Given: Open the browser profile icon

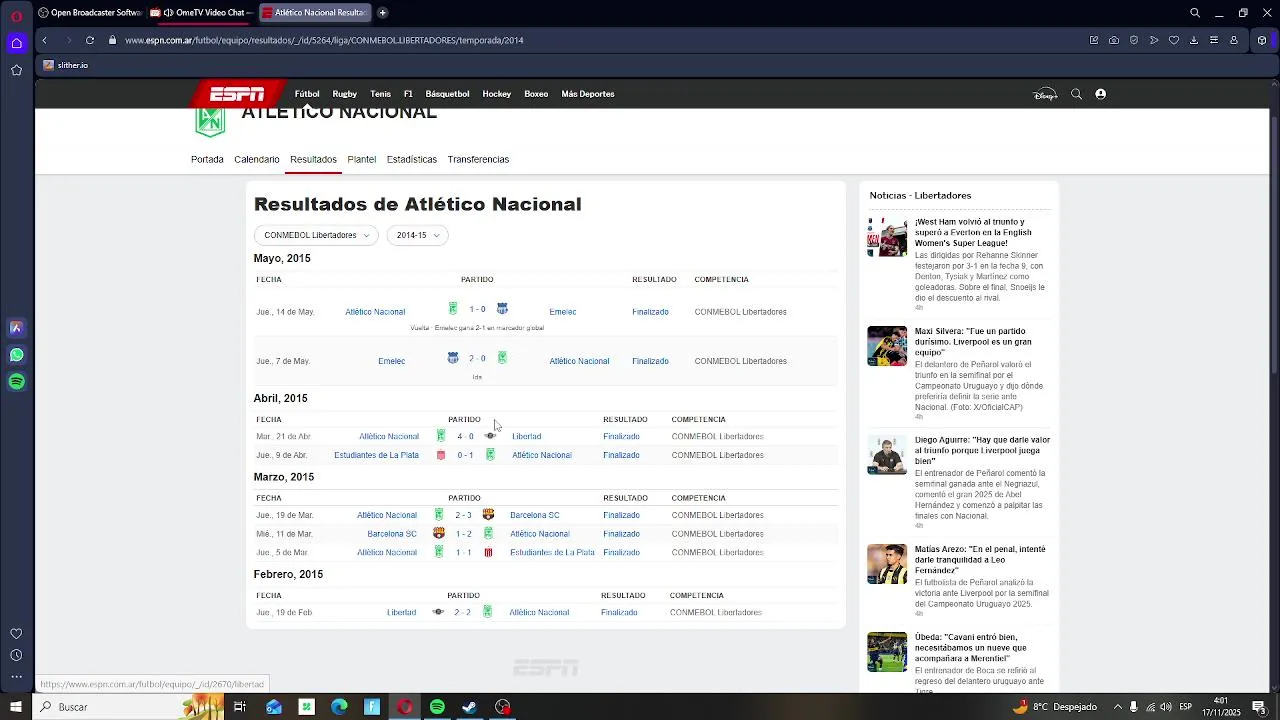Looking at the screenshot, I should coord(1234,40).
